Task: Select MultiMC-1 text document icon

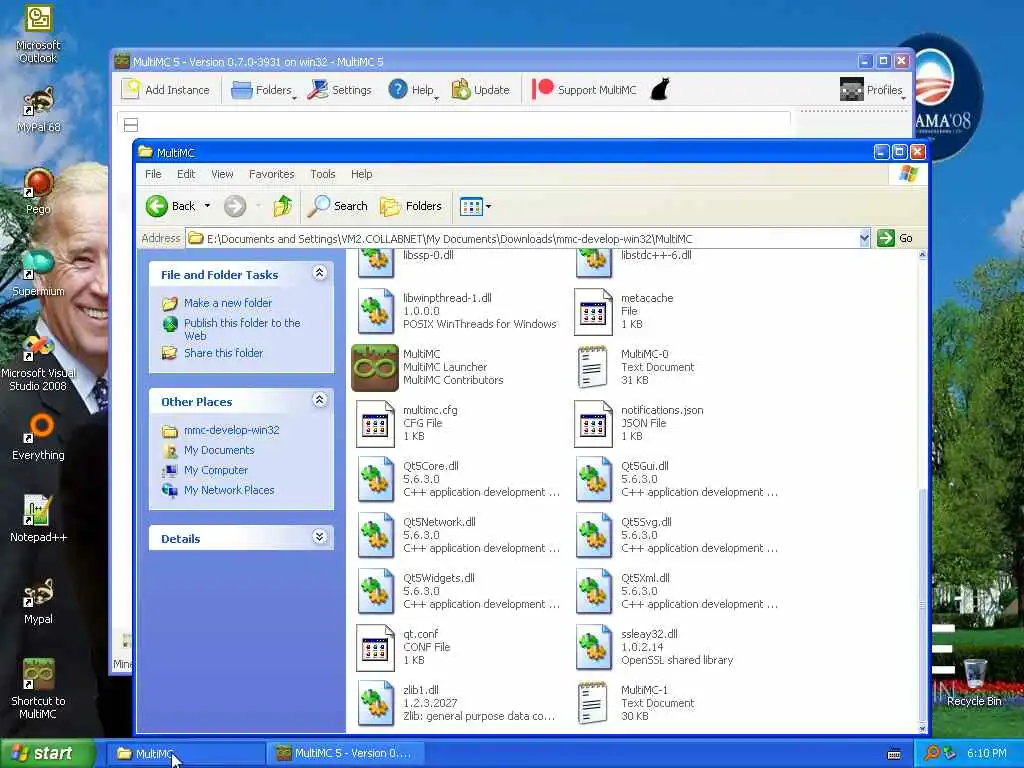Action: pos(593,703)
